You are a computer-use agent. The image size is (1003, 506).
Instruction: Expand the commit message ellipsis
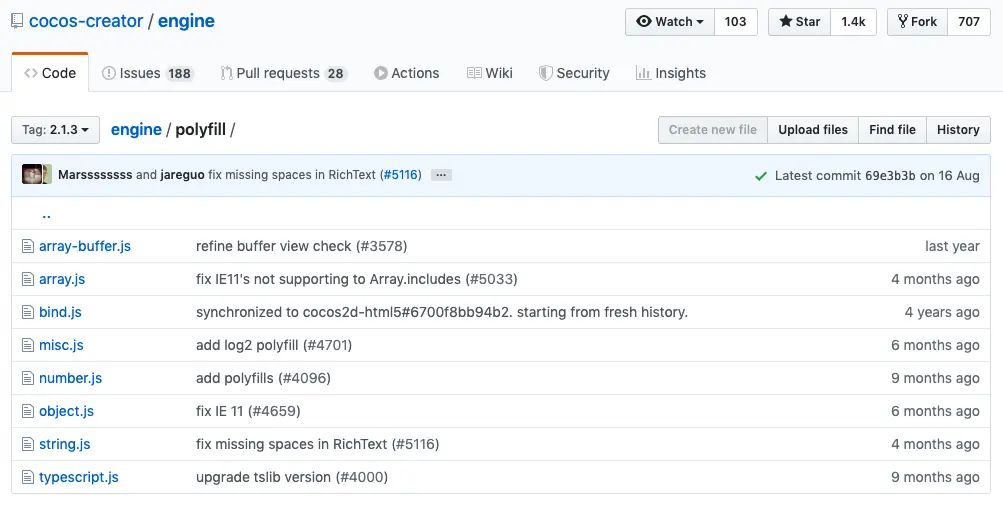pos(441,175)
